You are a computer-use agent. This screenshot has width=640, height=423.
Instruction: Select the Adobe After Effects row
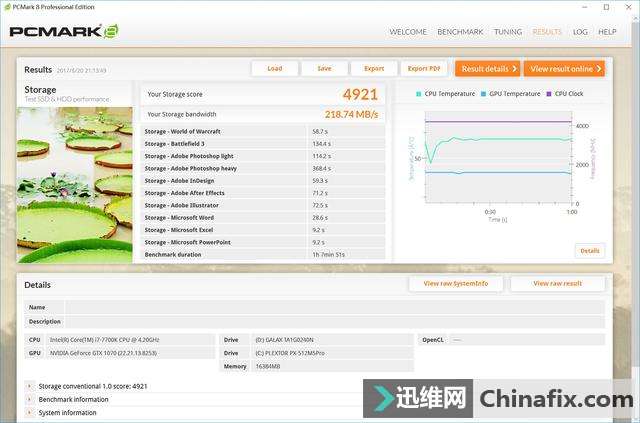pos(263,193)
